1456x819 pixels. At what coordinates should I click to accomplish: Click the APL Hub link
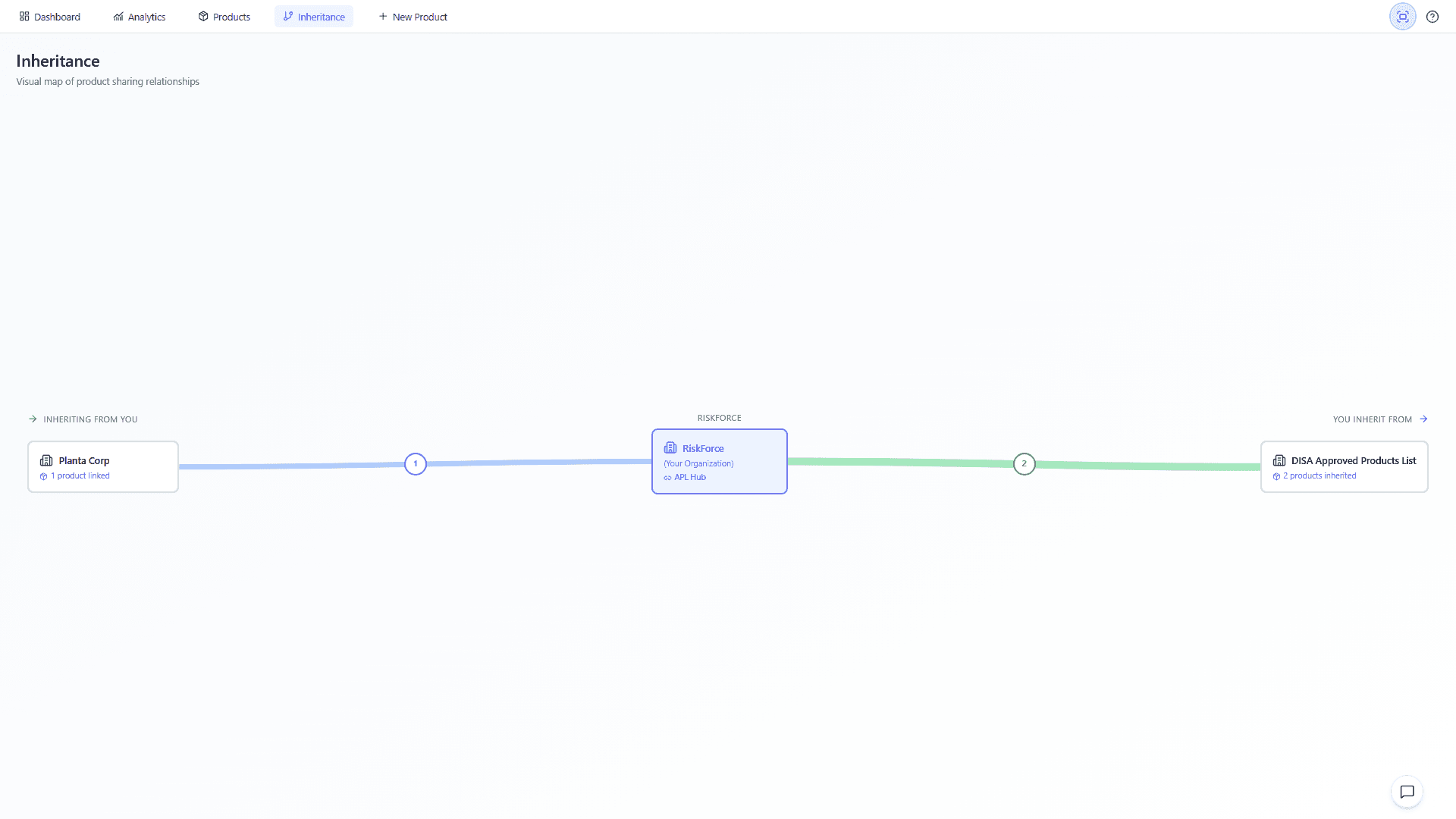(689, 477)
